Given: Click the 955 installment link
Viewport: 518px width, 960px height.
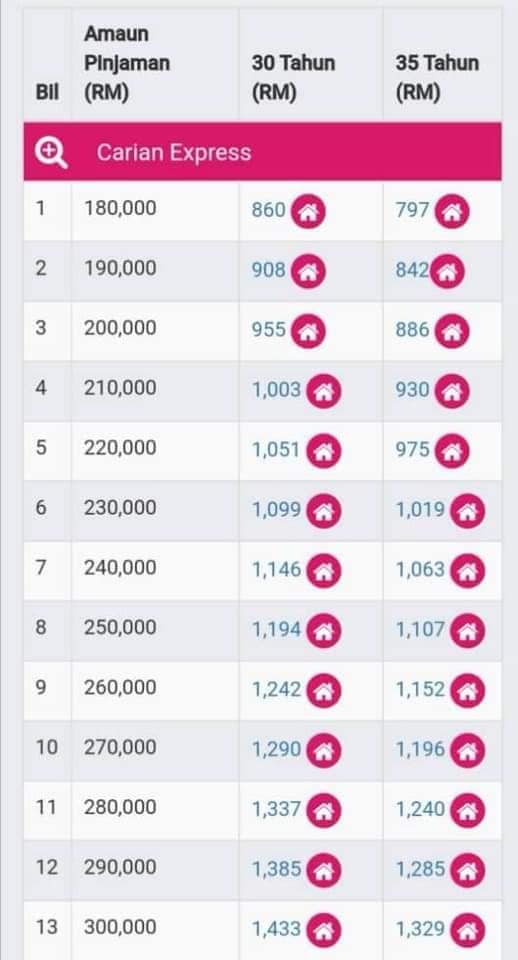Looking at the screenshot, I should coord(269,329).
